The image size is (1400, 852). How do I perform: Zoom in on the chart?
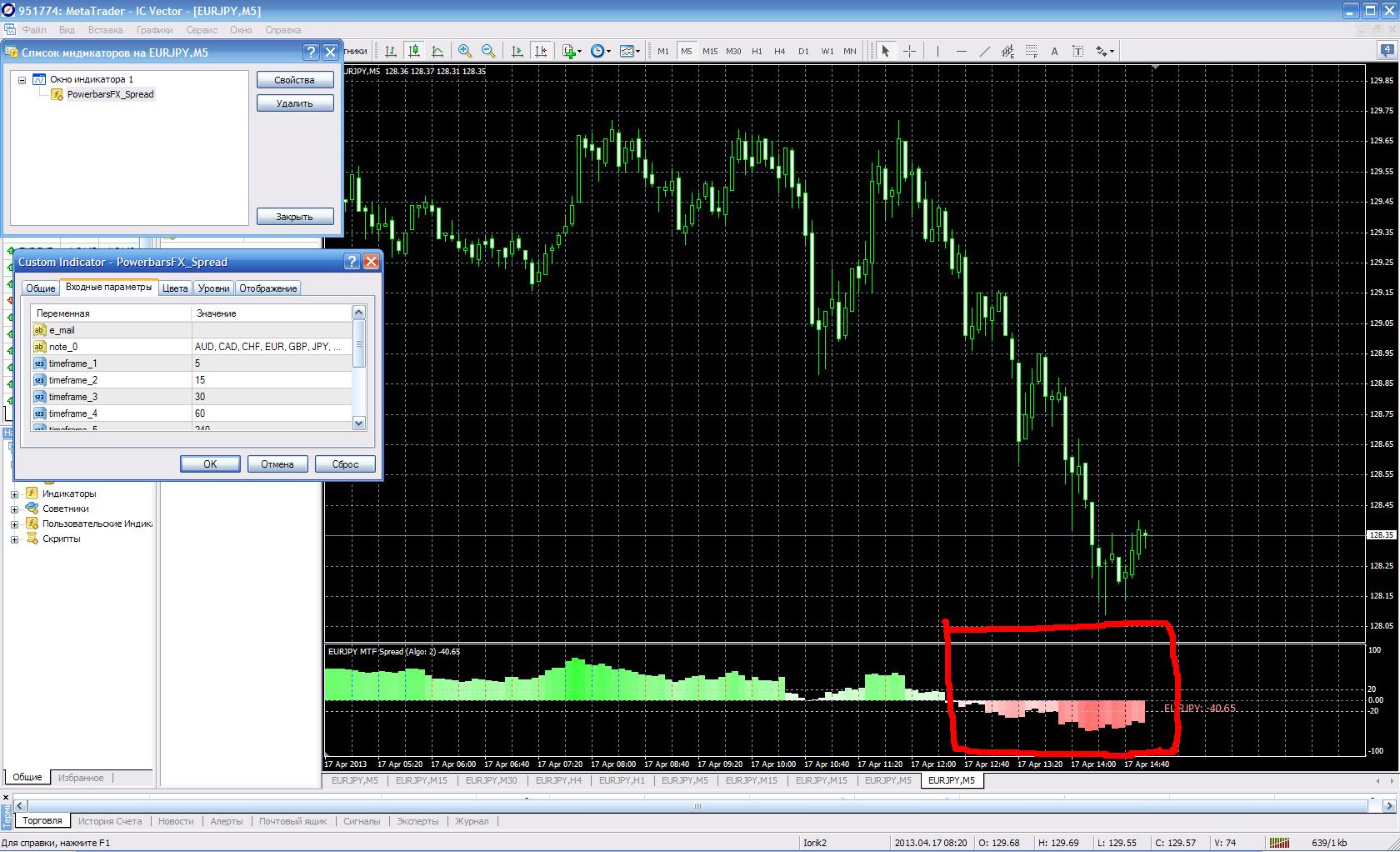[465, 51]
